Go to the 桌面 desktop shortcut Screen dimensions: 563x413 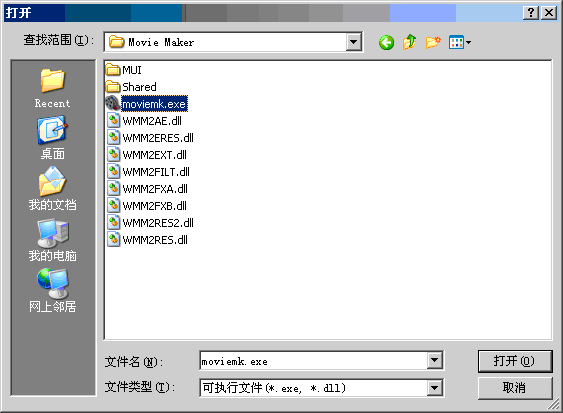52,138
